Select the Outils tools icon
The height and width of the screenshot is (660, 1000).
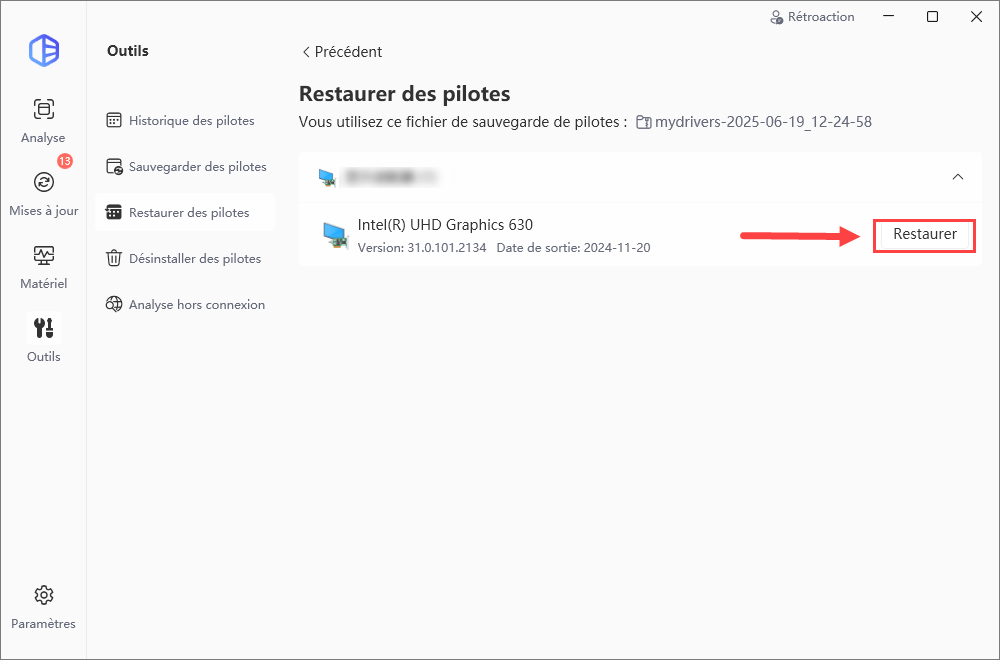(43, 328)
